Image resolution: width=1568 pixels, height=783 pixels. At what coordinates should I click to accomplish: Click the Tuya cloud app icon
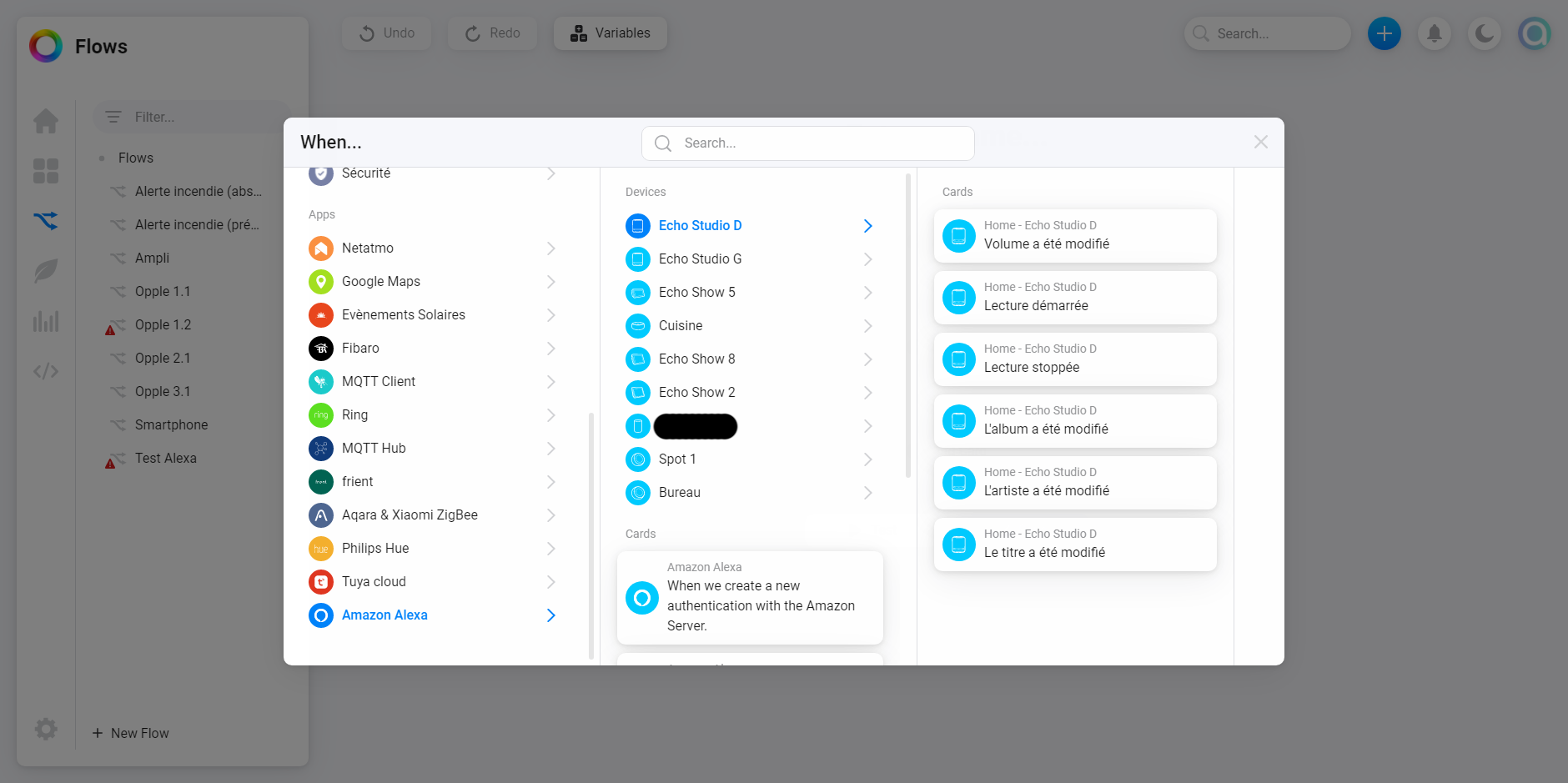point(321,582)
